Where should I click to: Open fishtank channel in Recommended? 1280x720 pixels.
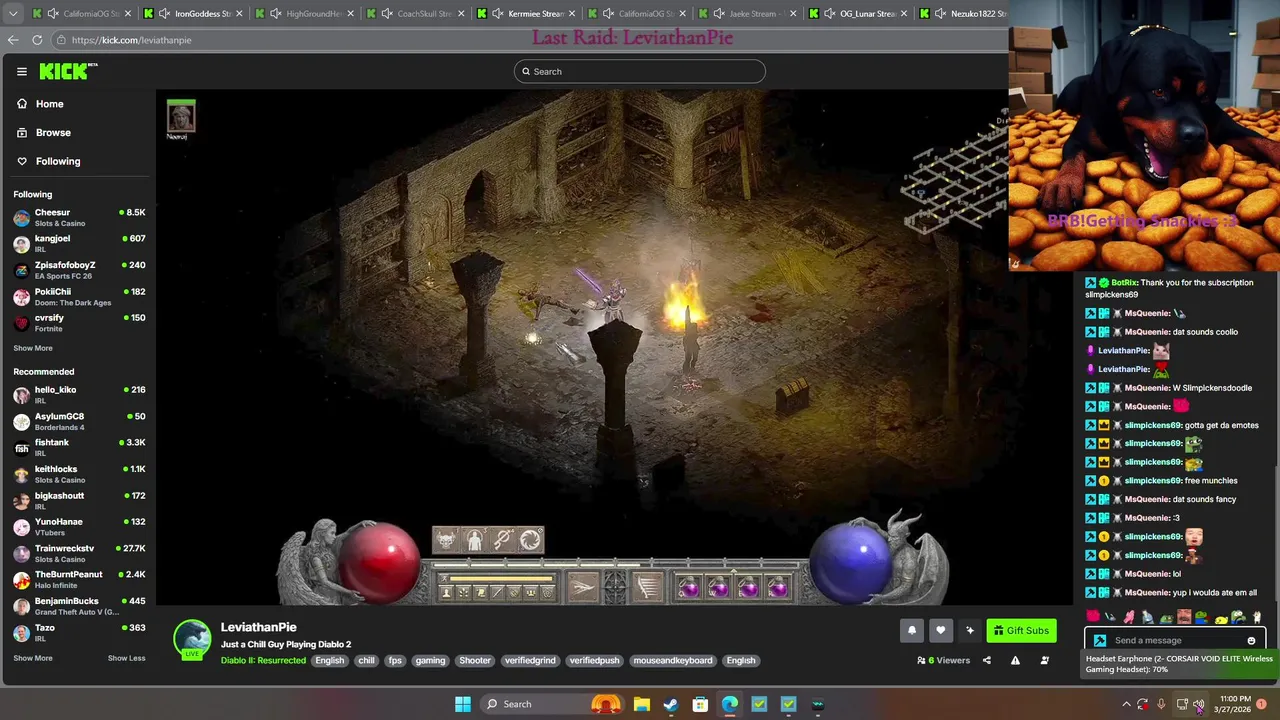pos(79,447)
